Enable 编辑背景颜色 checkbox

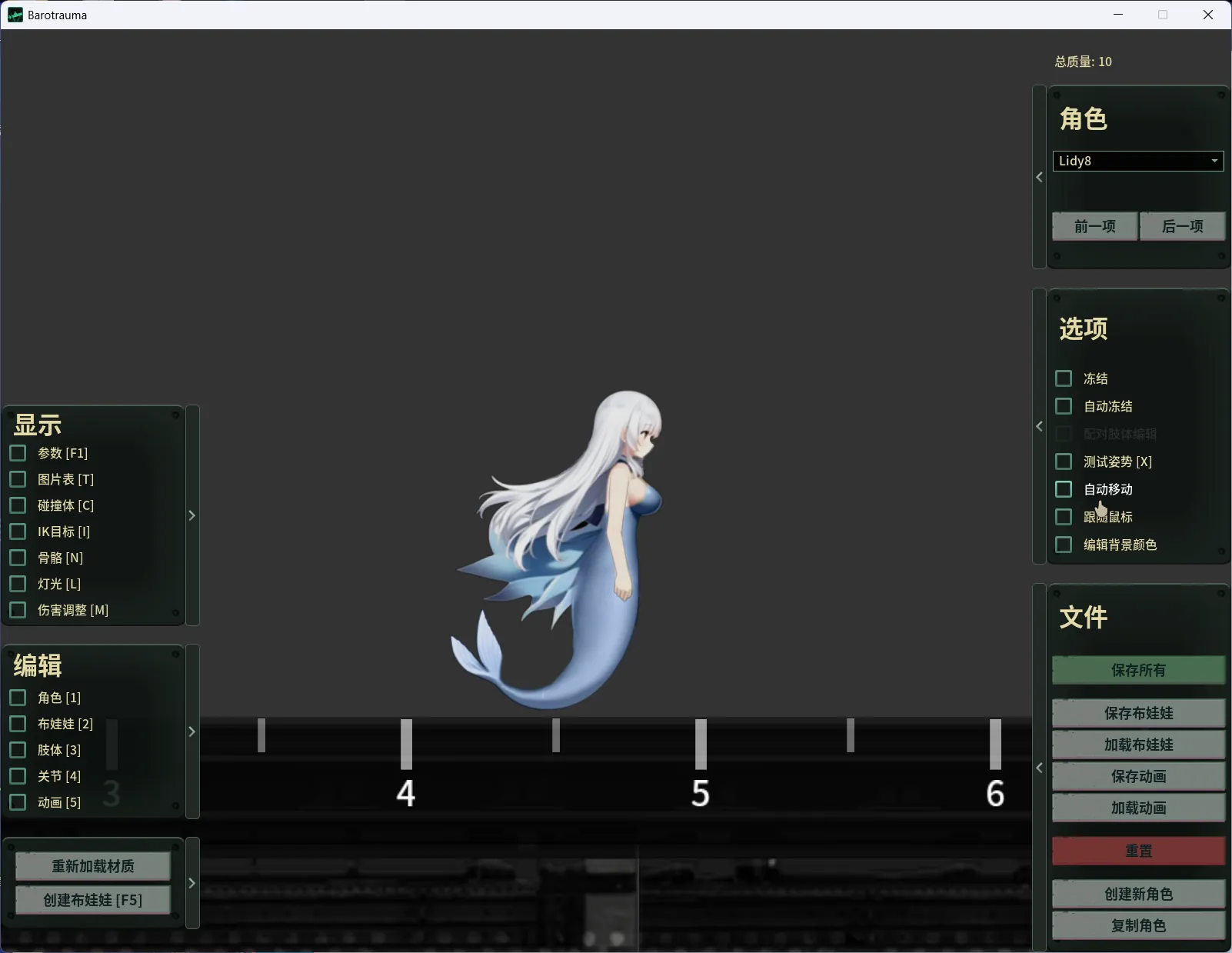[x=1064, y=545]
